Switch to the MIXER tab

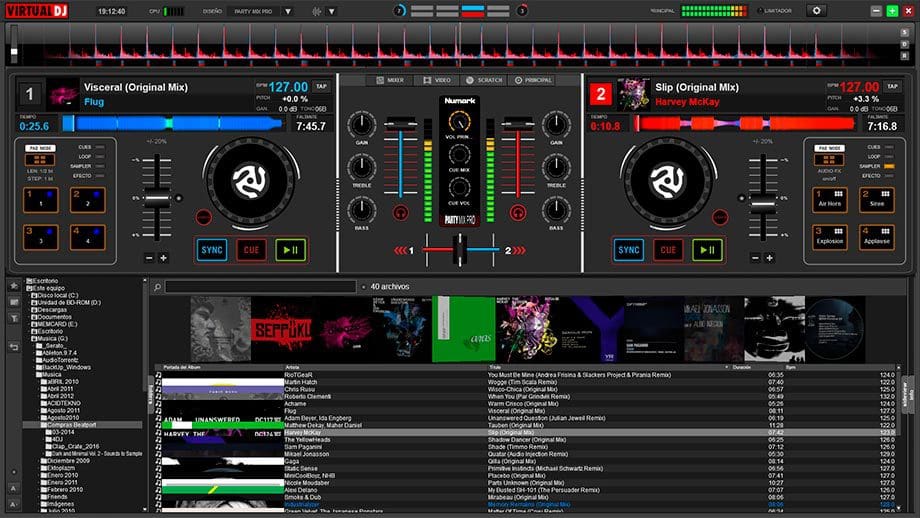390,80
